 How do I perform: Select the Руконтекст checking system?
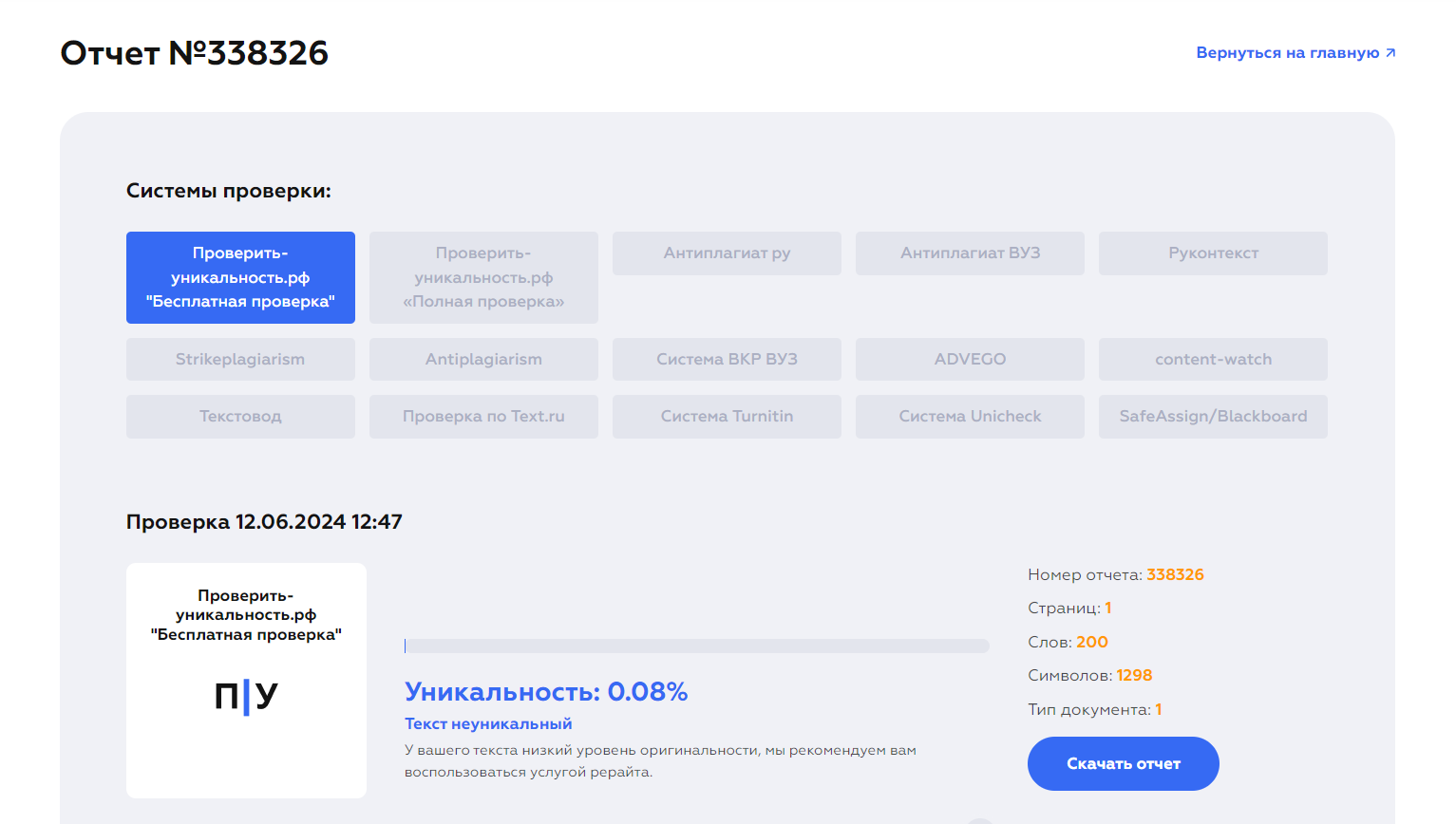click(x=1213, y=253)
